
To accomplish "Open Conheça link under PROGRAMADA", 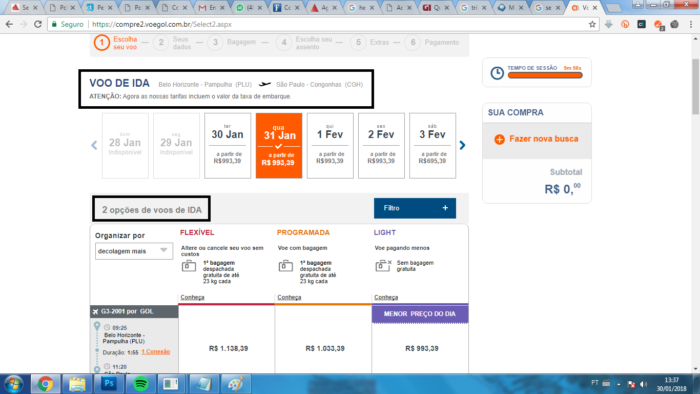I will coord(289,297).
